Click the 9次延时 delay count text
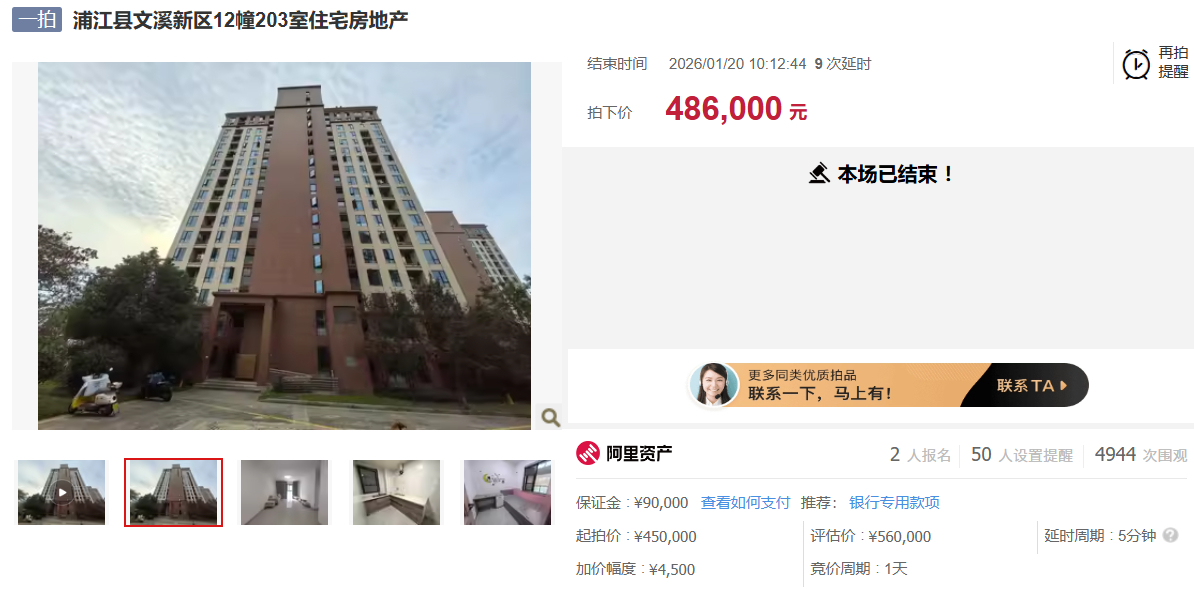The width and height of the screenshot is (1194, 589). (x=843, y=64)
